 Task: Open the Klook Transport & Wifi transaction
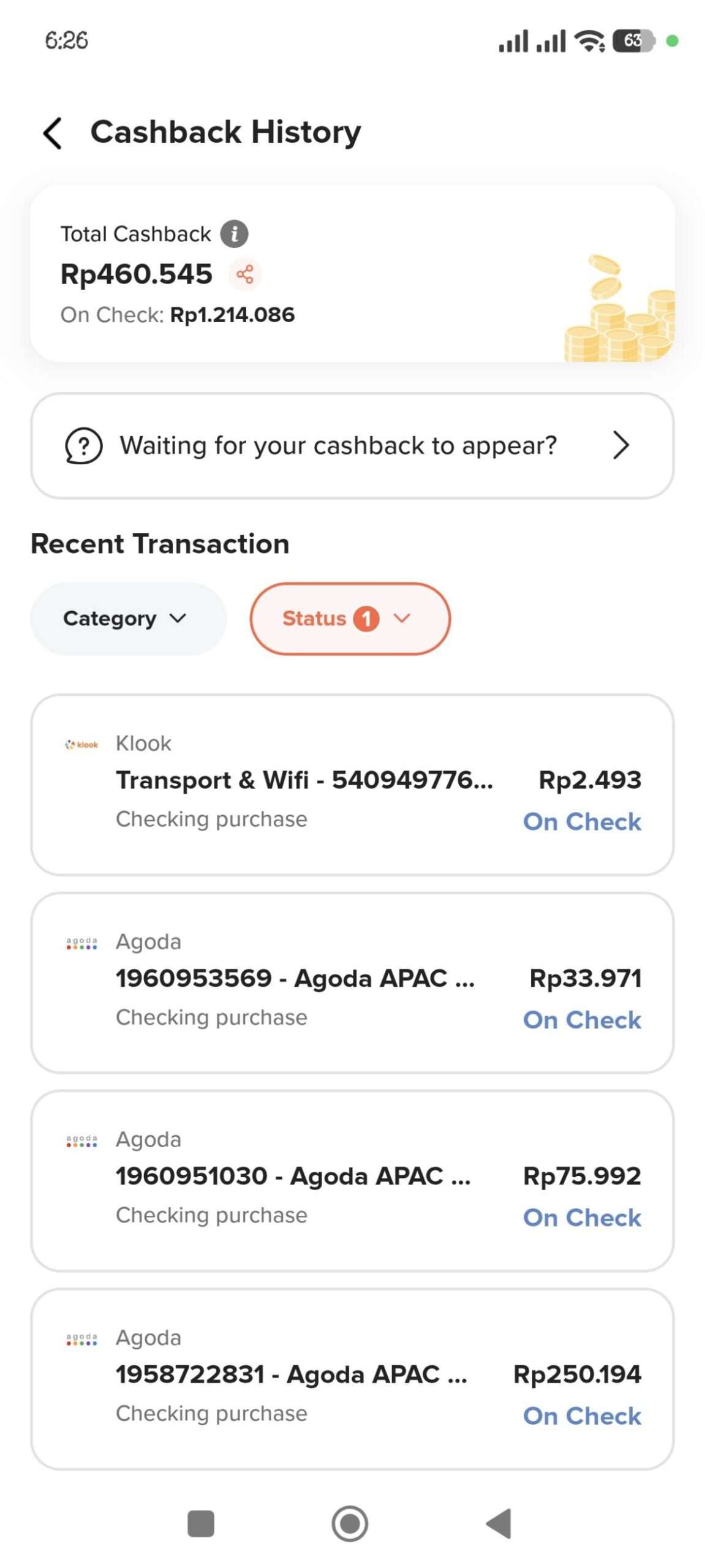pos(304,780)
